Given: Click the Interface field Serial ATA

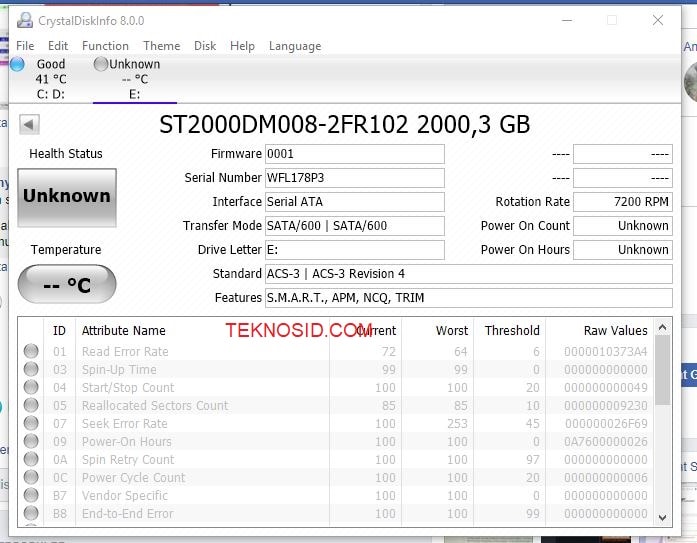Looking at the screenshot, I should [x=355, y=202].
